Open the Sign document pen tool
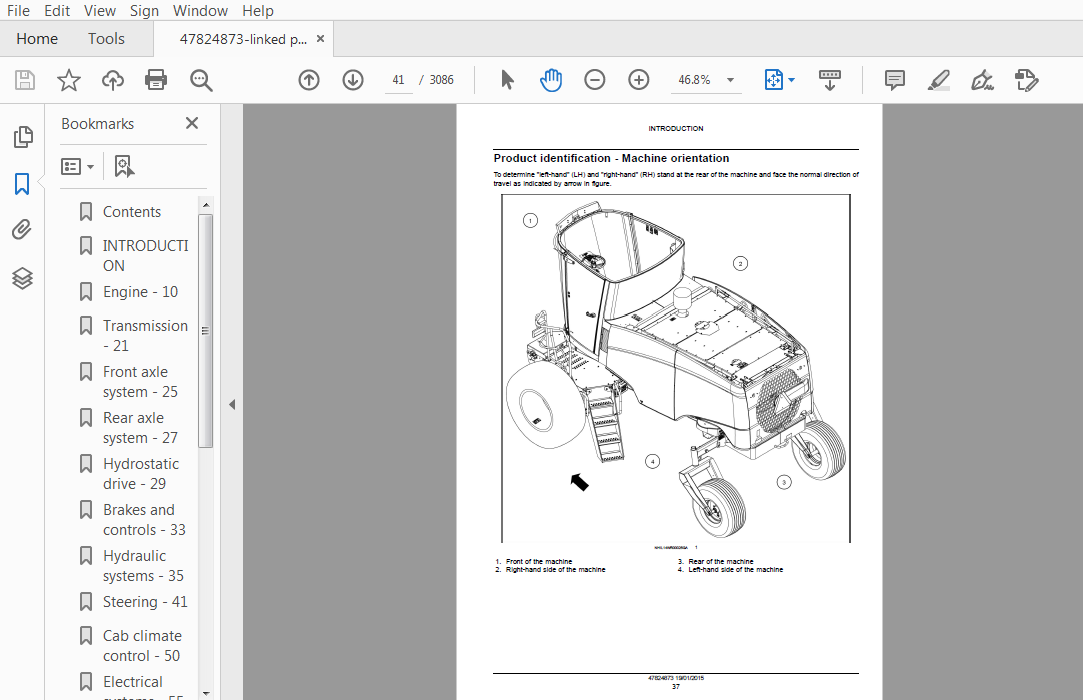The image size is (1083, 700). (x=982, y=80)
